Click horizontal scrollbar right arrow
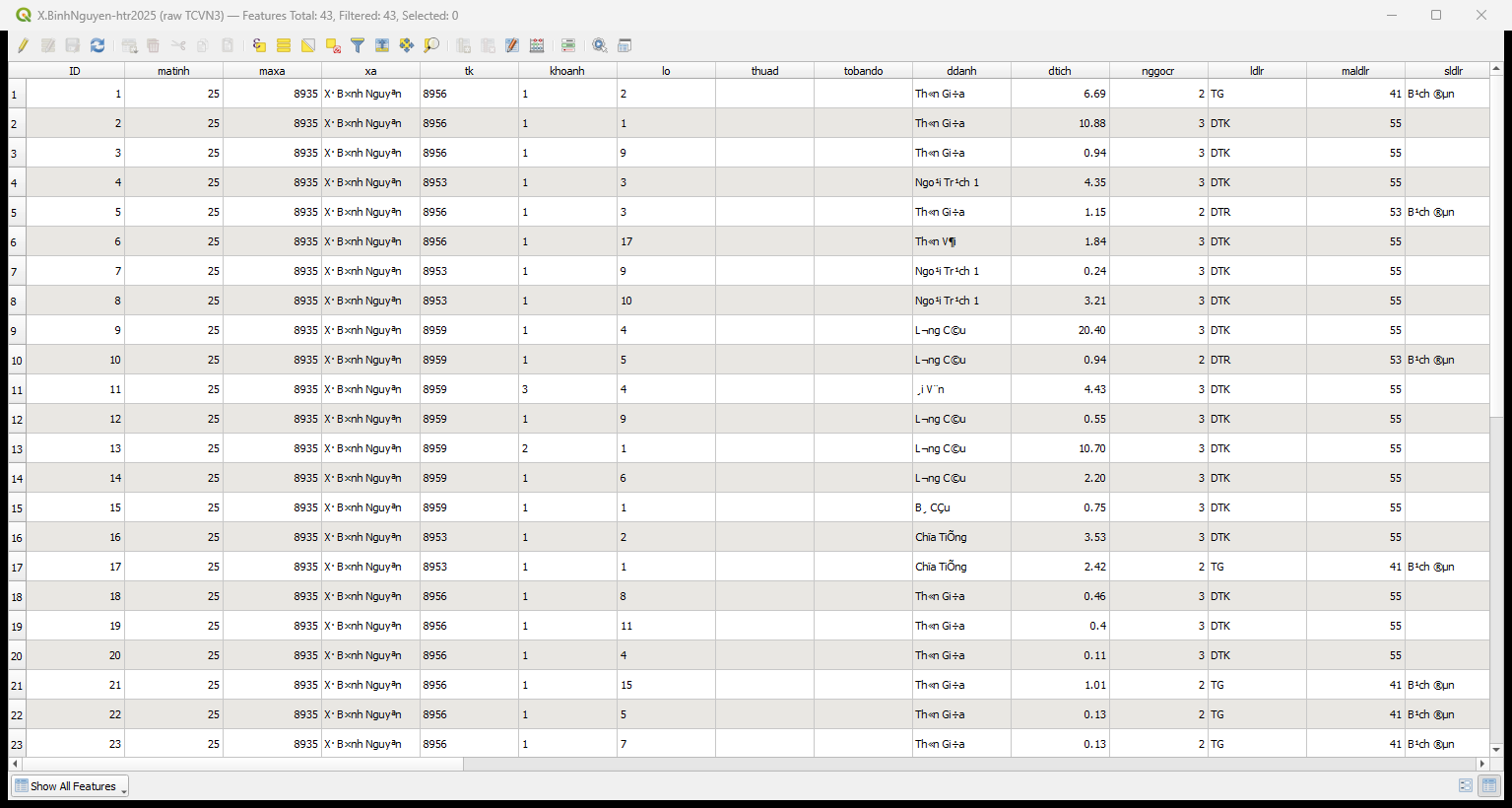 (1481, 764)
